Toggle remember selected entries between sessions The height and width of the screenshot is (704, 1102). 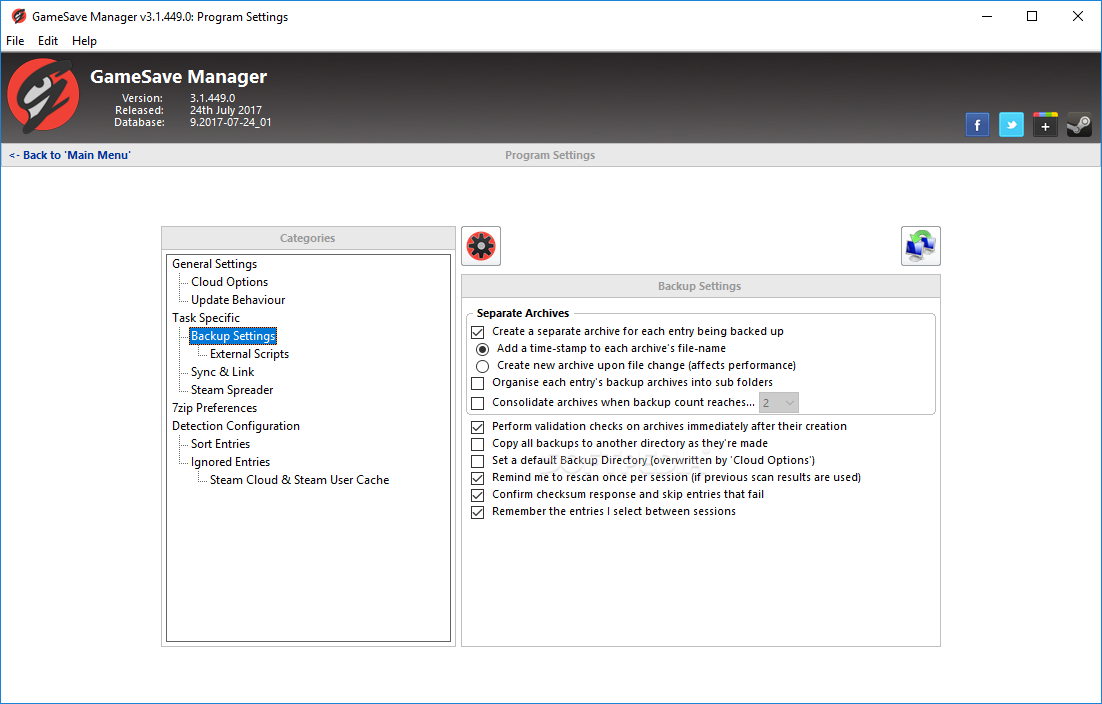(478, 512)
